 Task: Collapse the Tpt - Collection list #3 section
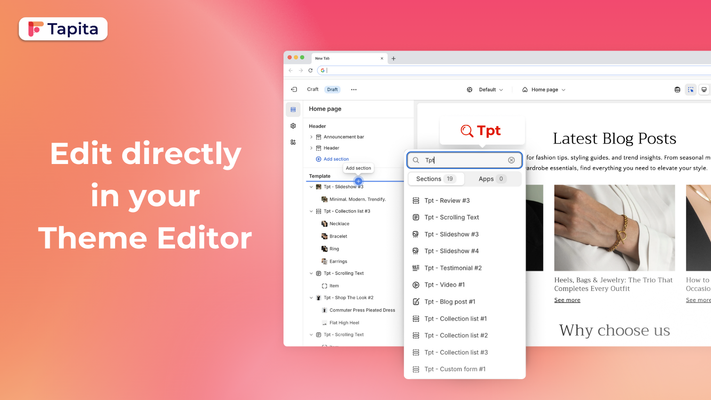click(x=311, y=211)
